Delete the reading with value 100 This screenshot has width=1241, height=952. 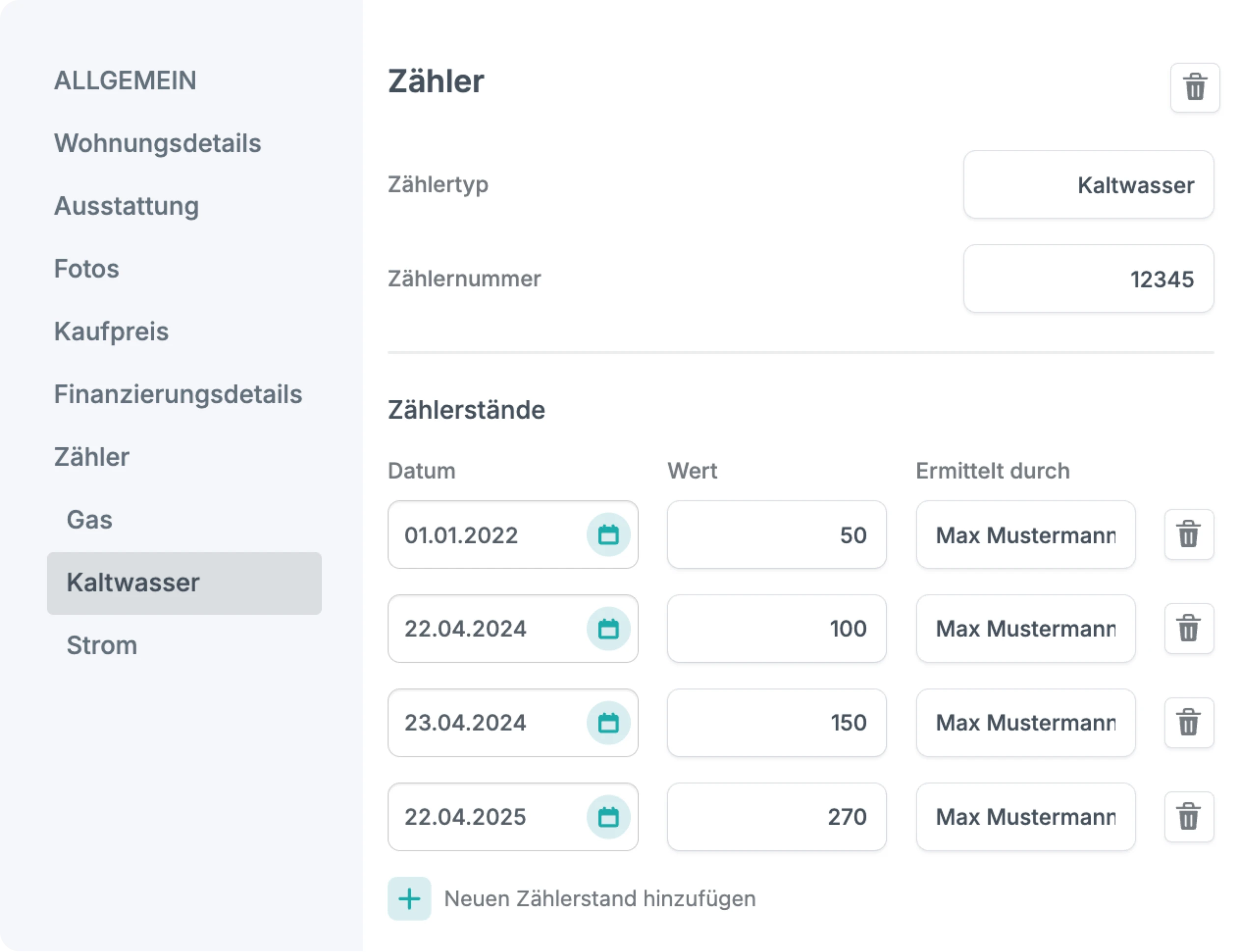[1189, 628]
